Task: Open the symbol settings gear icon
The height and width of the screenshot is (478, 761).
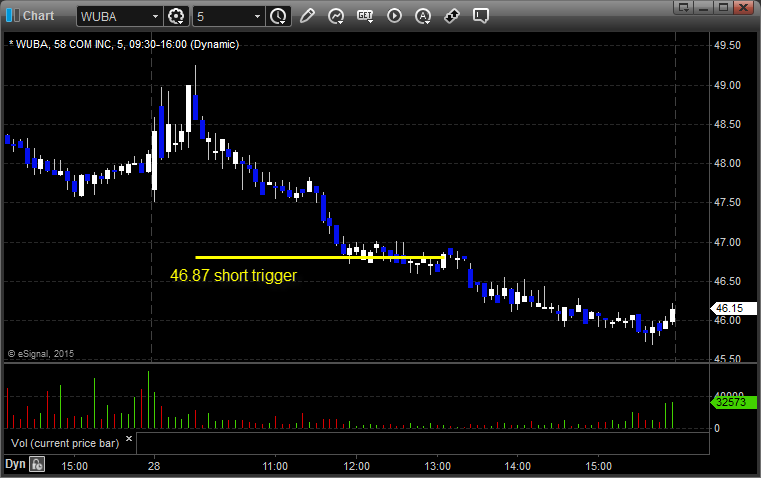Action: point(177,16)
